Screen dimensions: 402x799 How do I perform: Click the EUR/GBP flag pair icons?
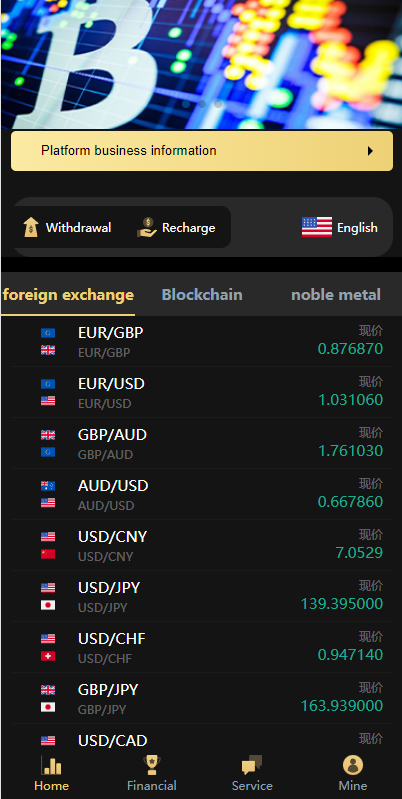pos(48,341)
